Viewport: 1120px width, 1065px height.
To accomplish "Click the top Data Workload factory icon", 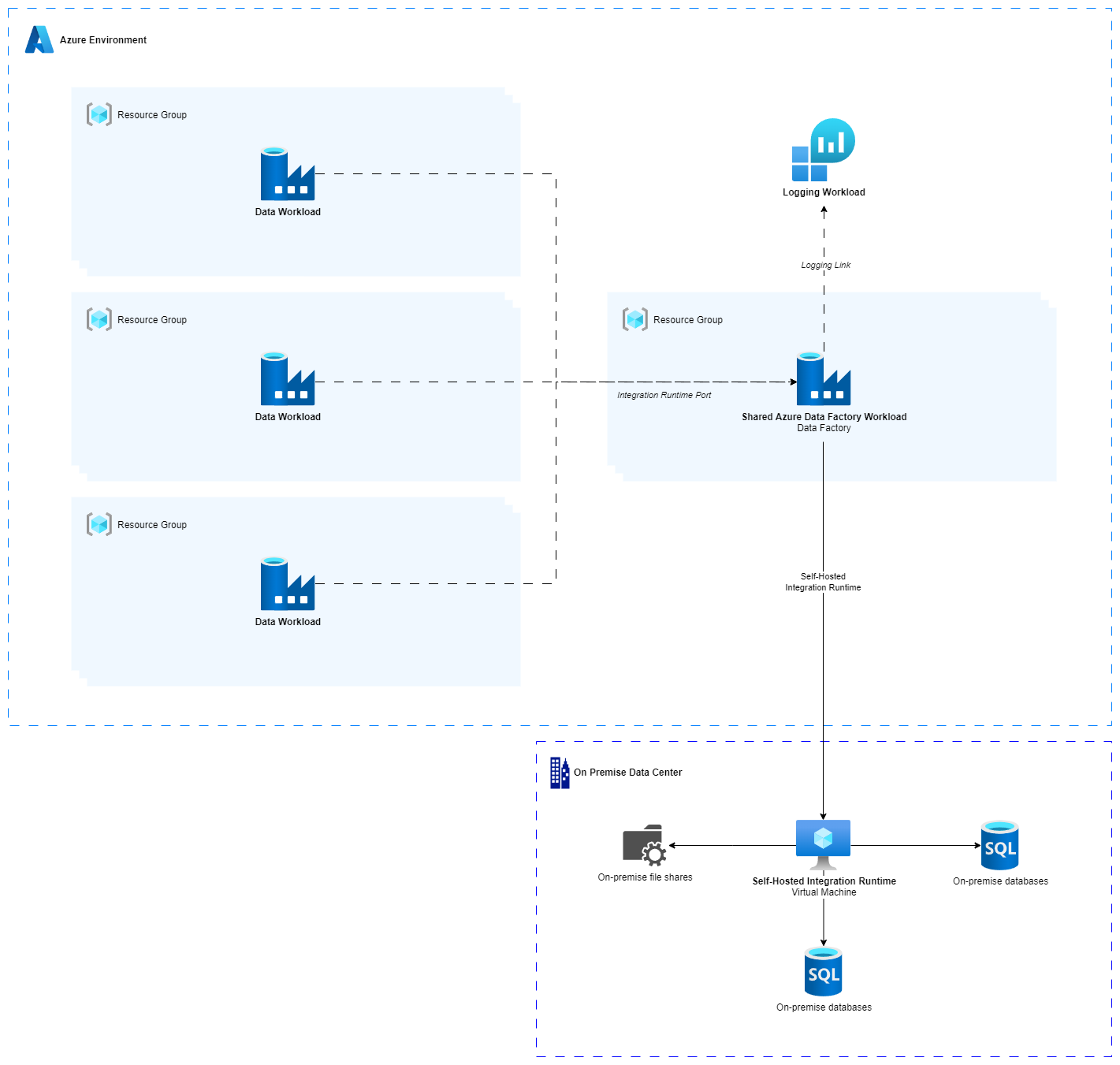I will coord(288,174).
